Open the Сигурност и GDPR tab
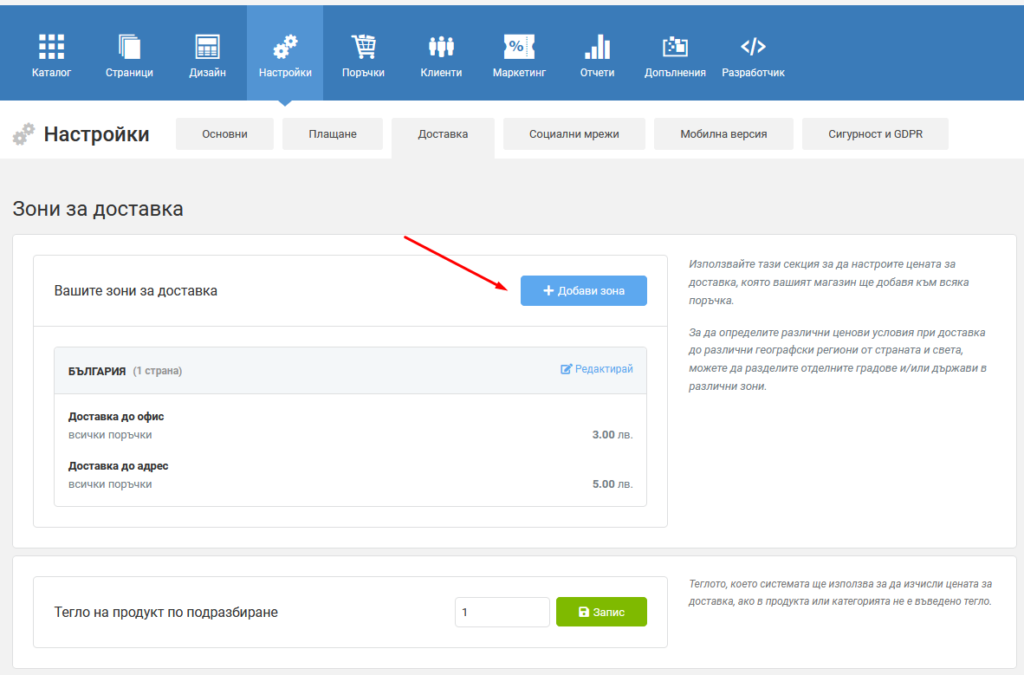 tap(875, 134)
